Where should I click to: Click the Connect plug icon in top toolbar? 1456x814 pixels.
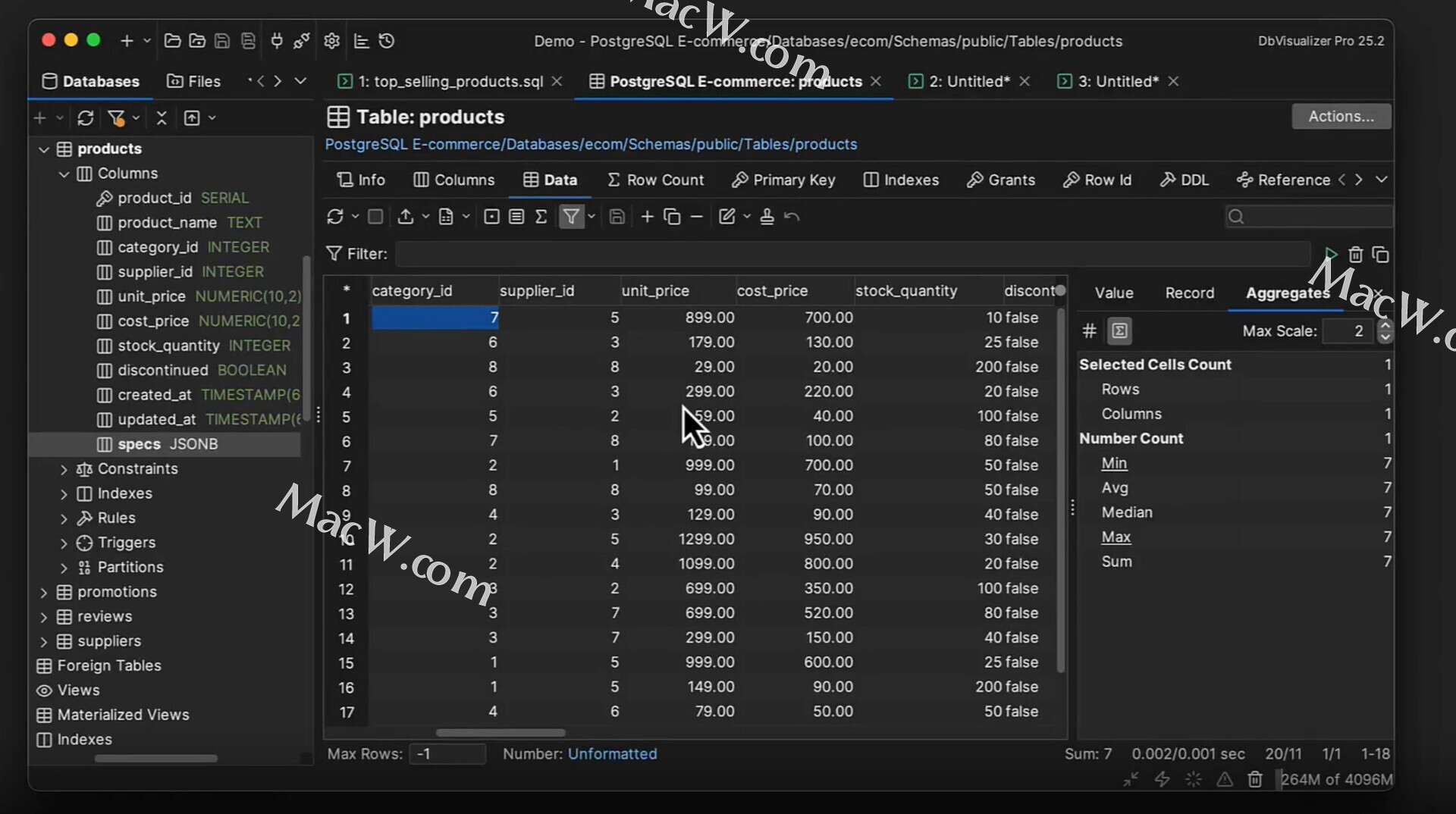277,41
